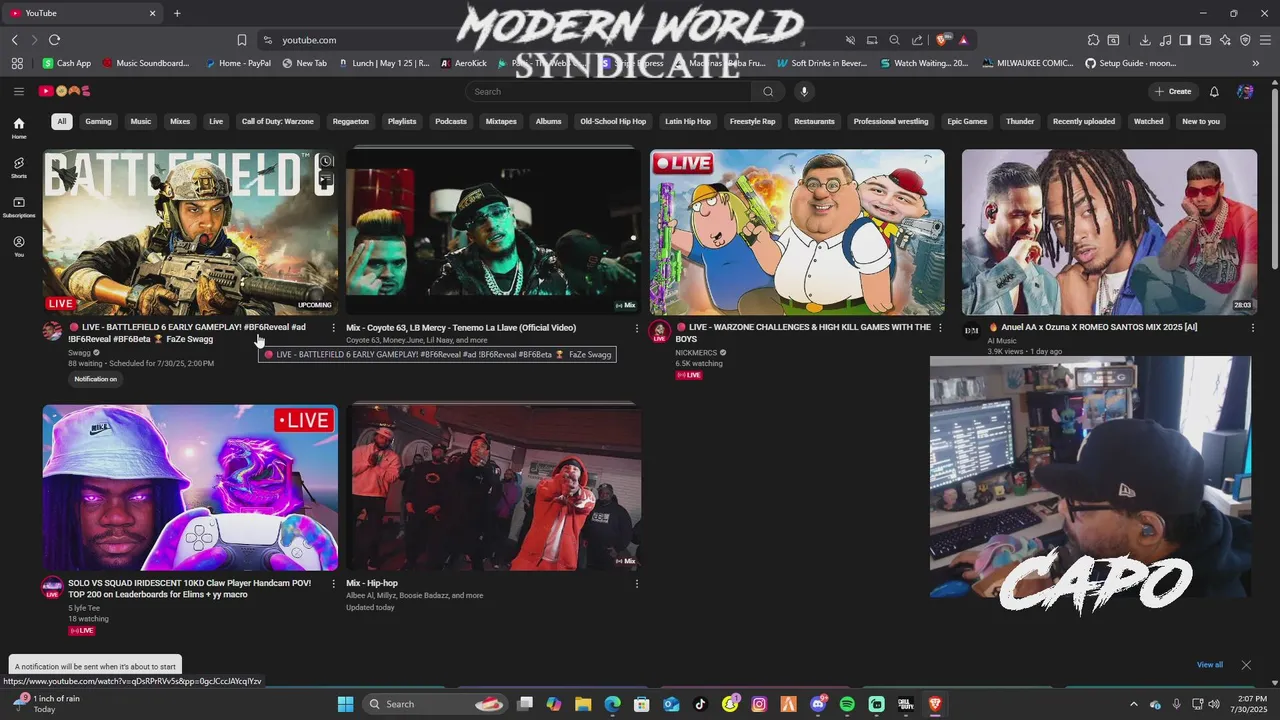Open NICKMERCS channel avatar
Screen dimensions: 1280x720
[659, 331]
